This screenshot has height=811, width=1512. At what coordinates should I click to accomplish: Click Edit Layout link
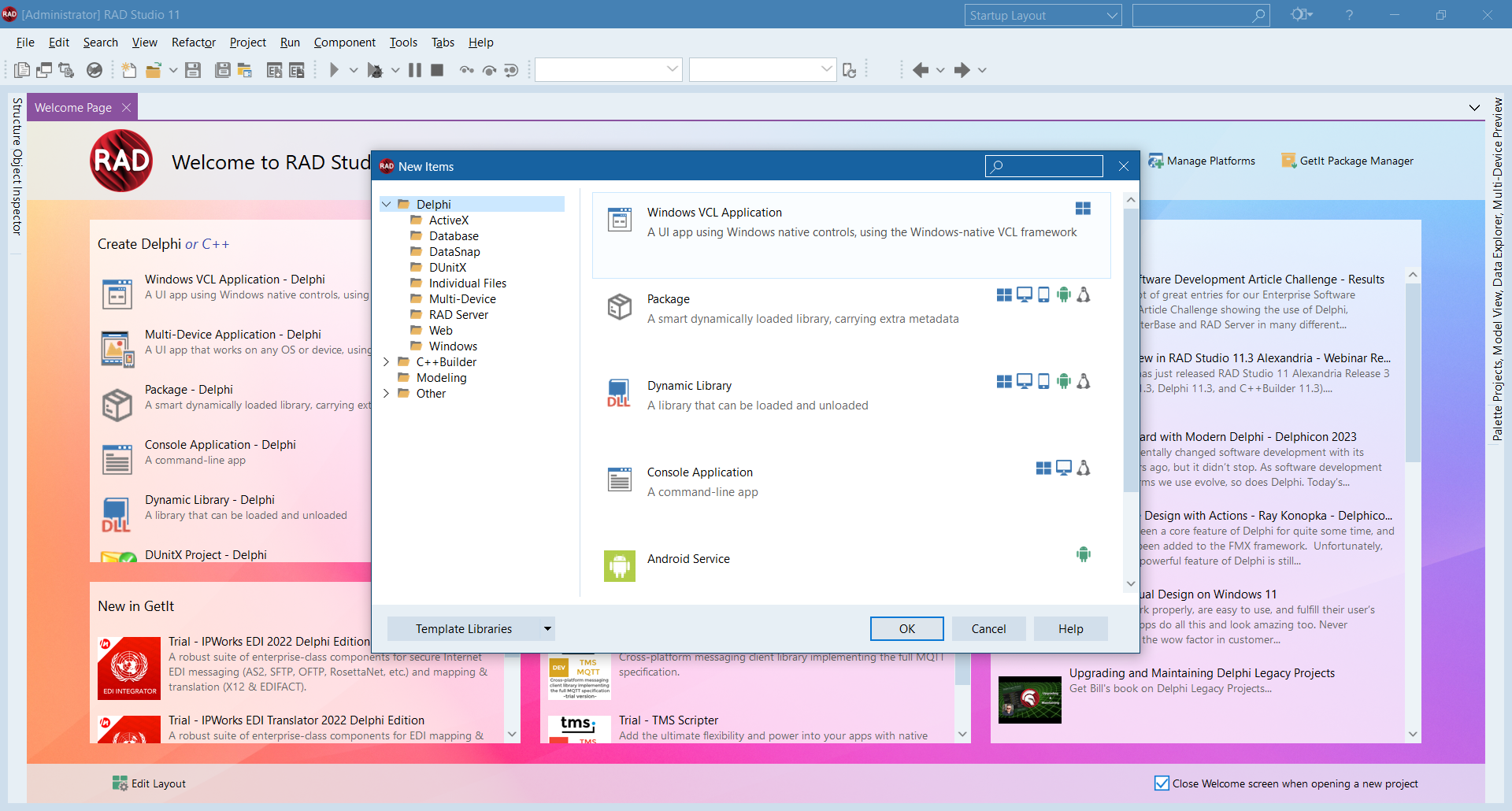coord(149,783)
